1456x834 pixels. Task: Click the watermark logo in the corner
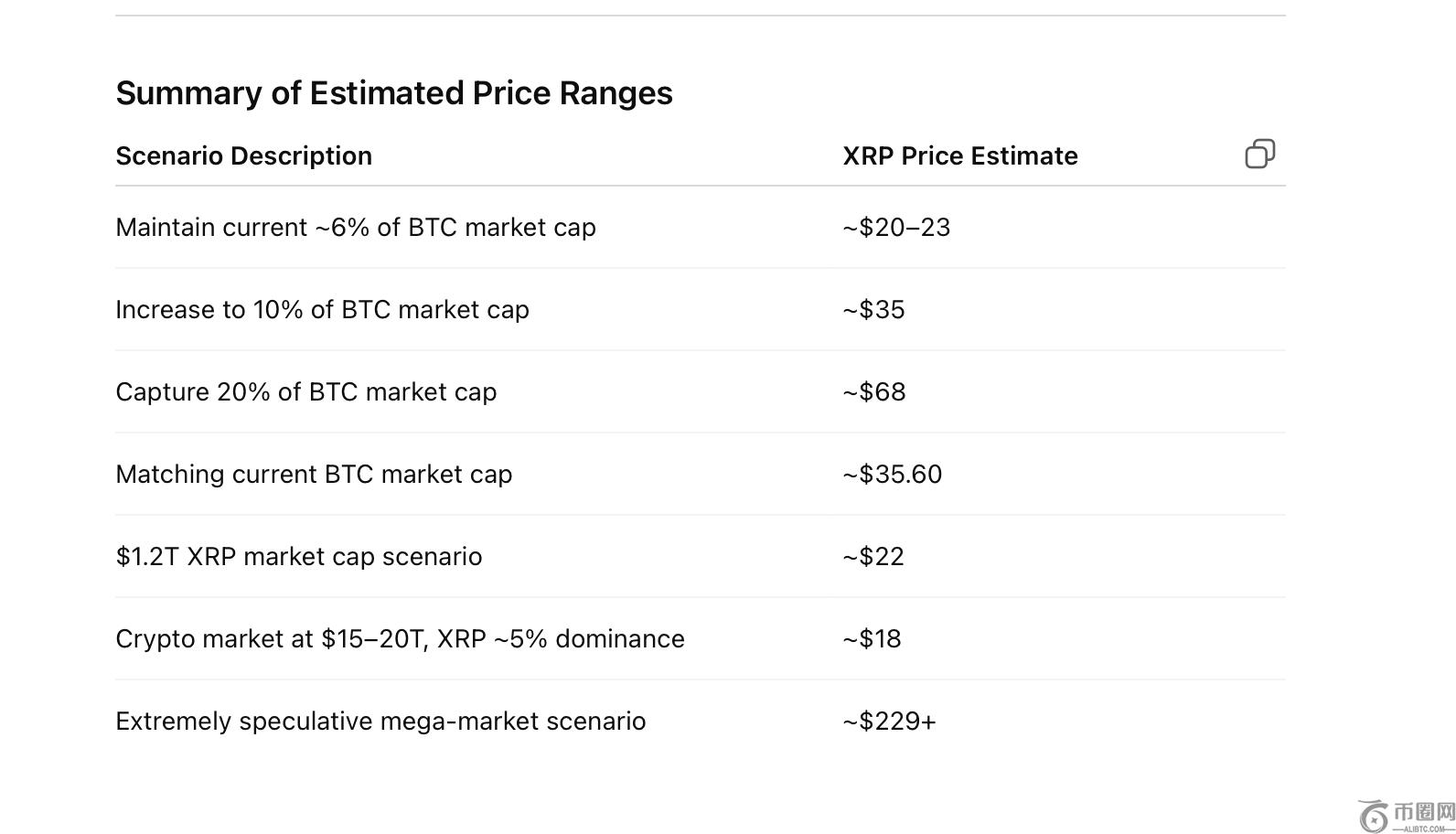(x=1374, y=816)
